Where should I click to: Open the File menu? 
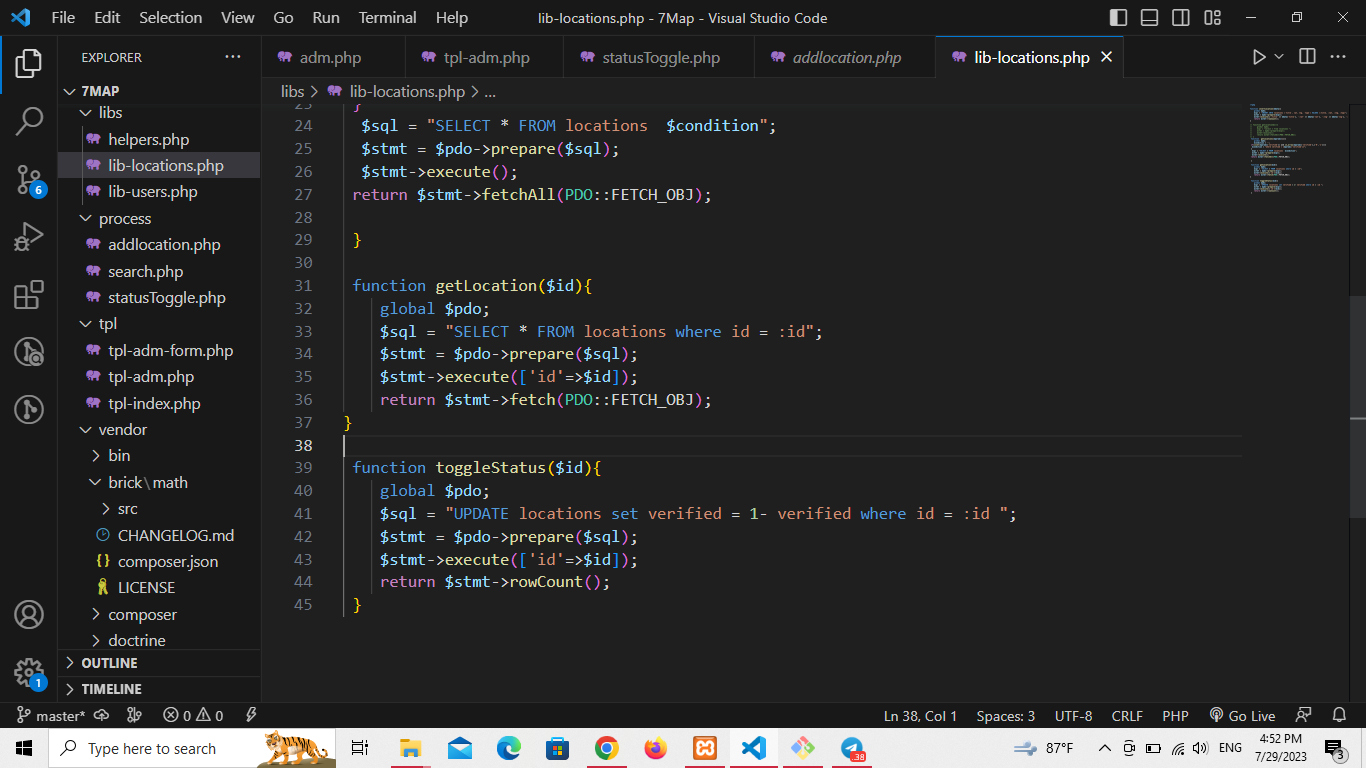point(62,18)
